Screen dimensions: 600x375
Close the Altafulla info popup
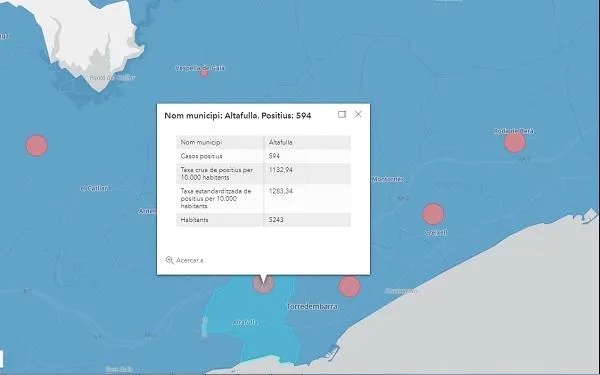(358, 114)
